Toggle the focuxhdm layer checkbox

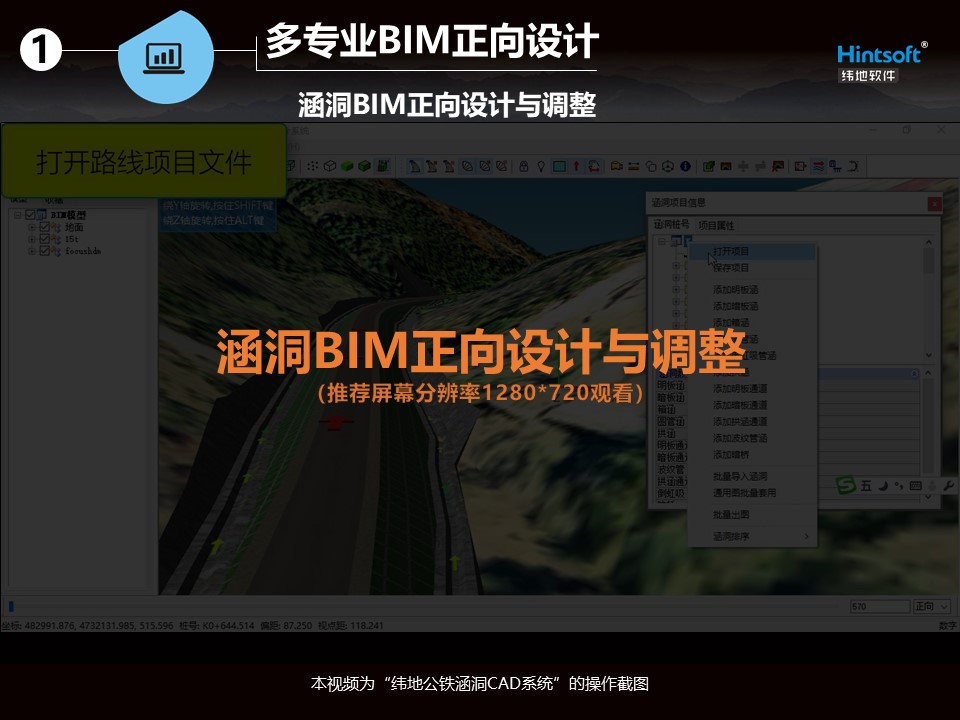pos(44,251)
